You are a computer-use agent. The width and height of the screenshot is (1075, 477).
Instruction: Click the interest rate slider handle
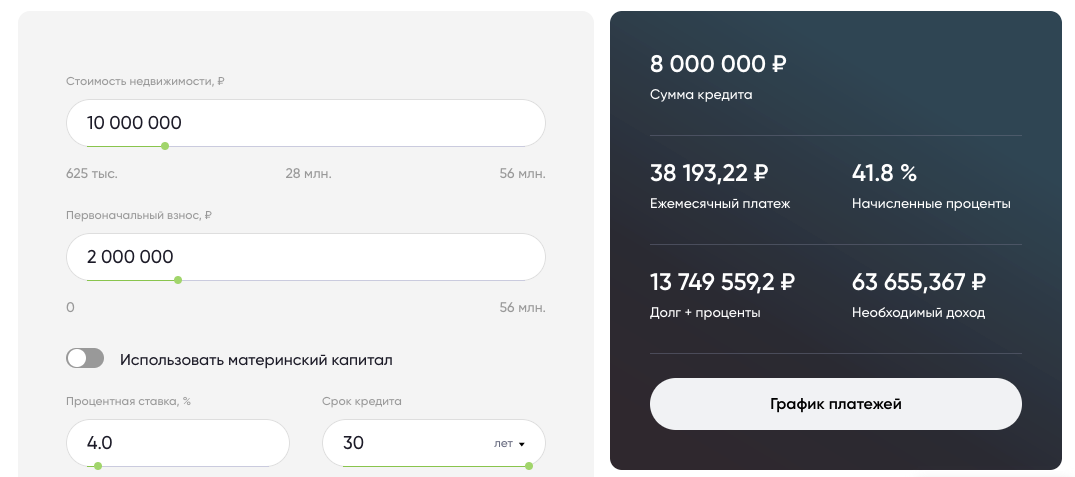(x=97, y=465)
